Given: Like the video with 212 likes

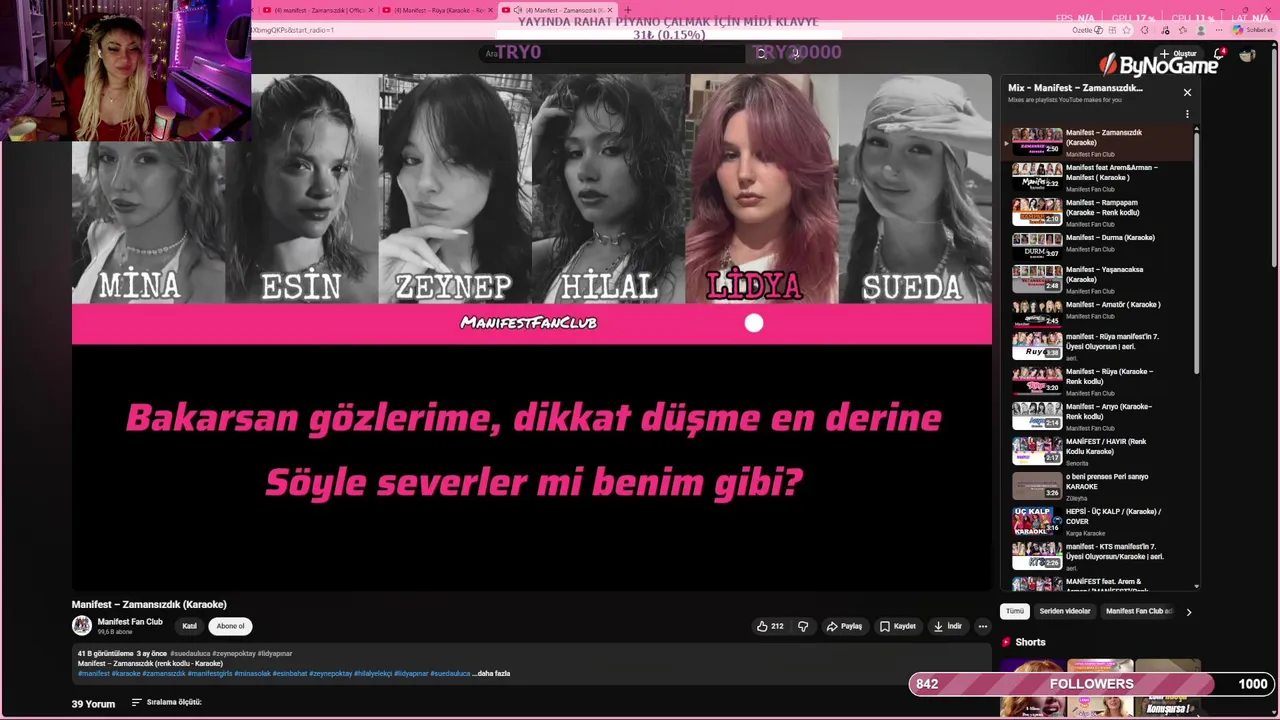Looking at the screenshot, I should tap(769, 626).
